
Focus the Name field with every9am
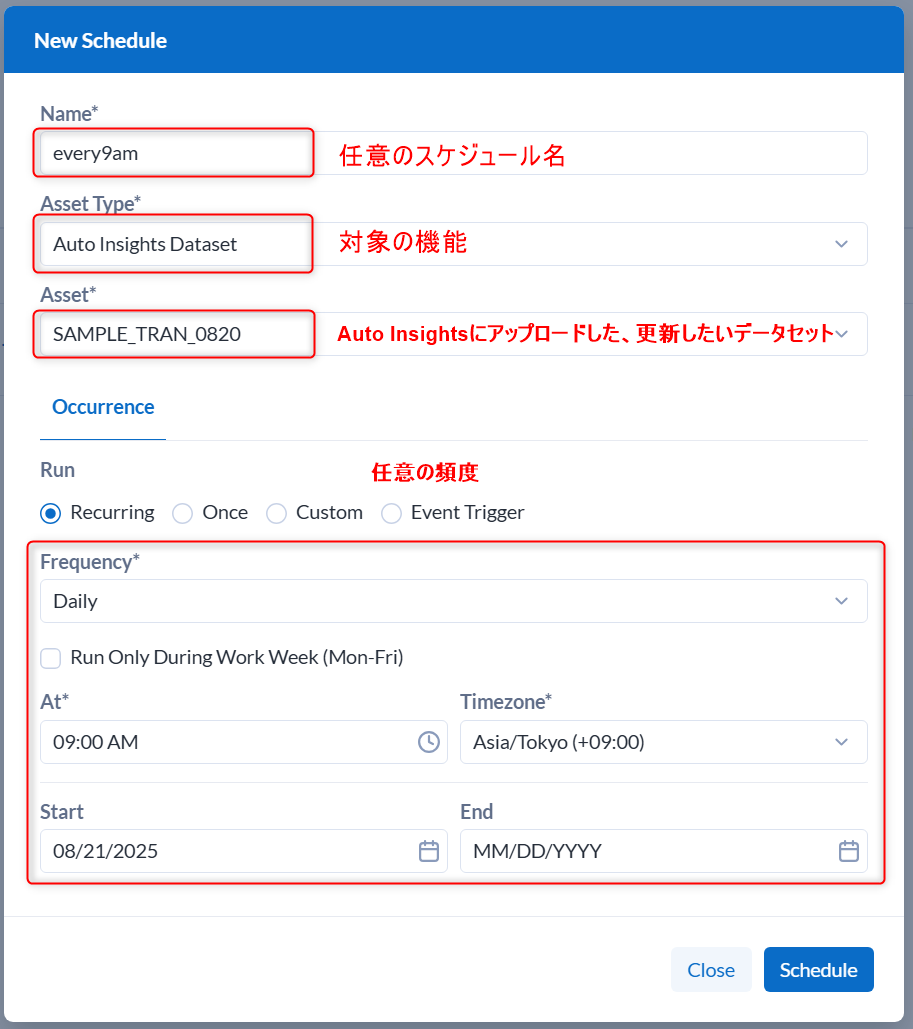point(454,154)
